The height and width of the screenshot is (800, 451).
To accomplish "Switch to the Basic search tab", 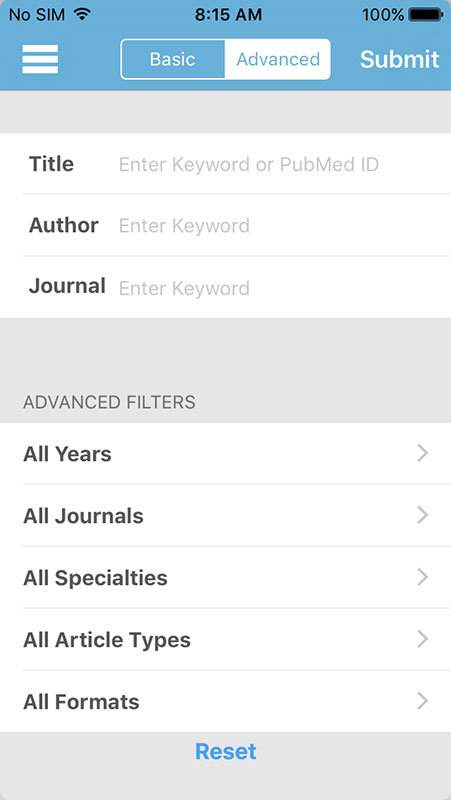I will click(172, 59).
